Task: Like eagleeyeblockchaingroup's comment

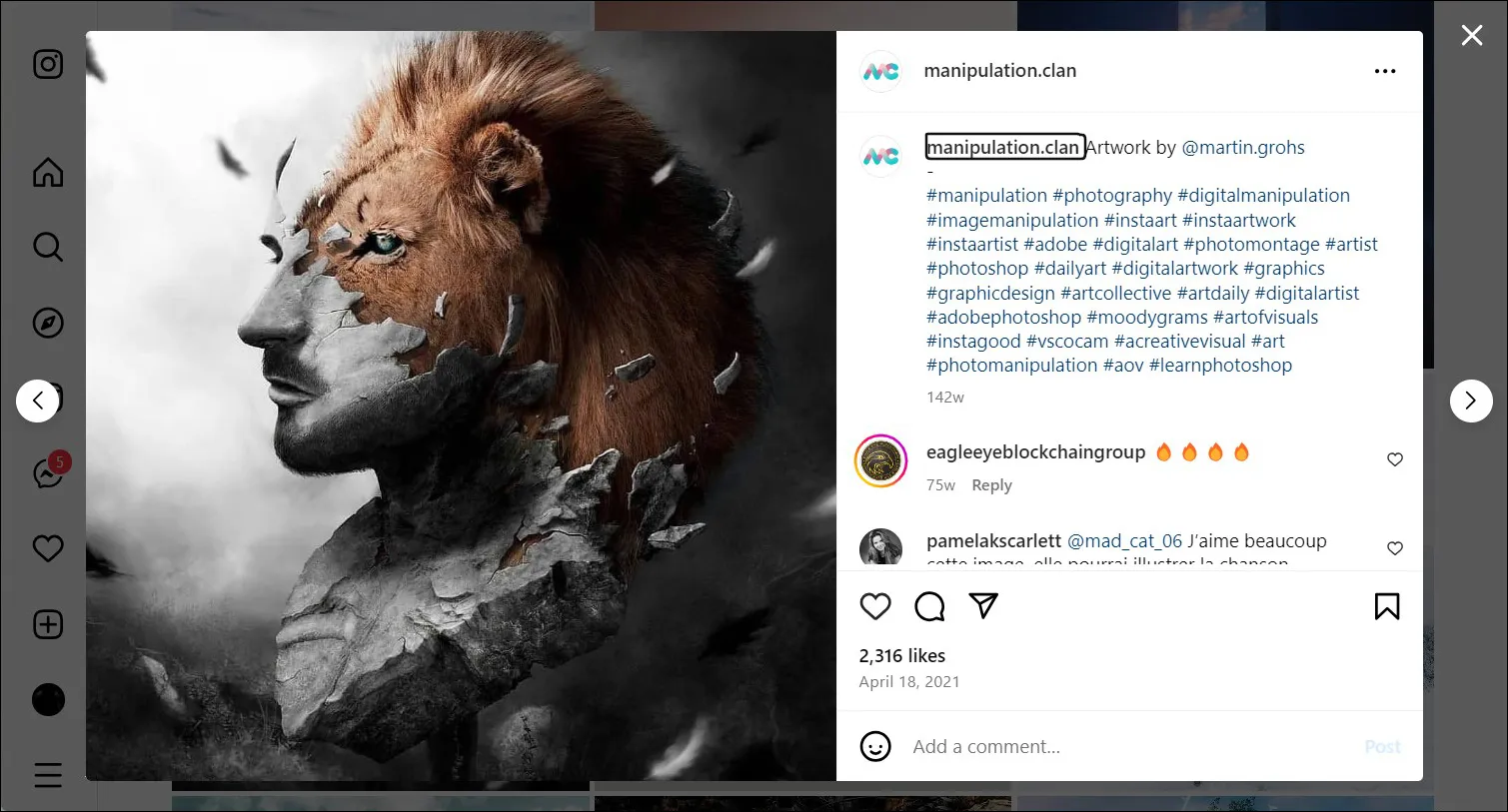Action: (1395, 459)
